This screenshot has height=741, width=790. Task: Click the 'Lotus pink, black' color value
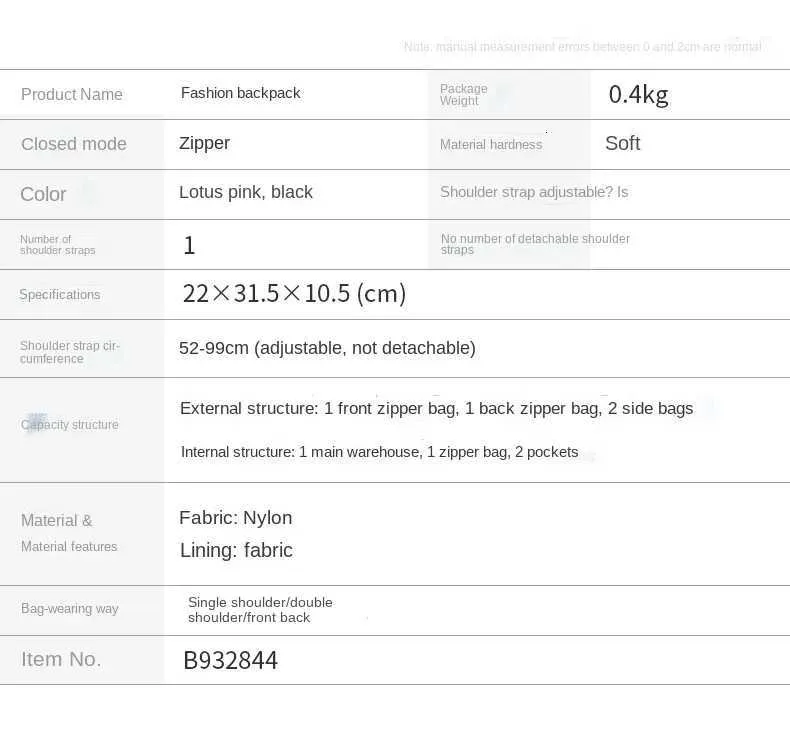click(x=246, y=192)
